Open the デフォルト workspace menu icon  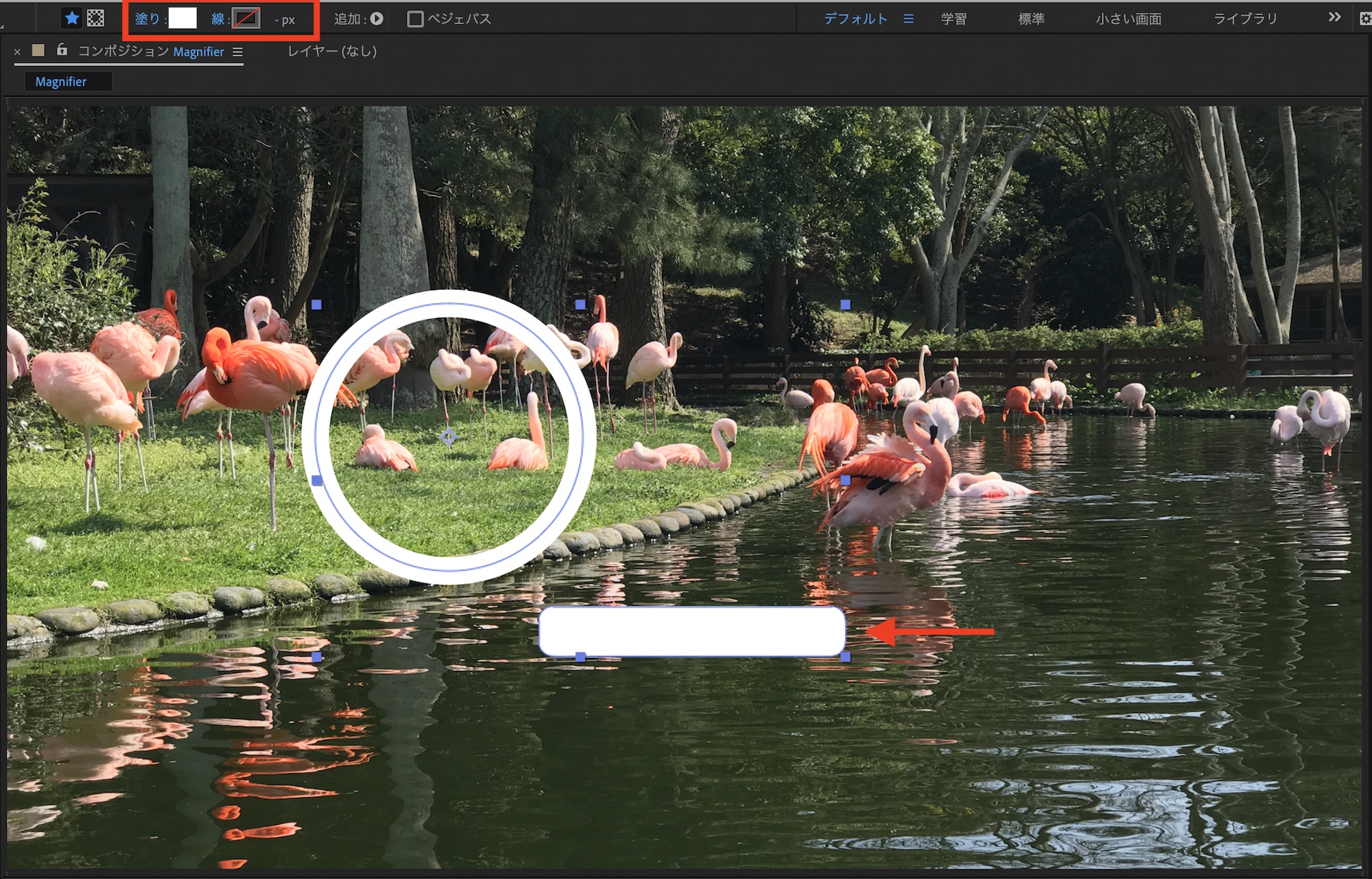tap(908, 19)
